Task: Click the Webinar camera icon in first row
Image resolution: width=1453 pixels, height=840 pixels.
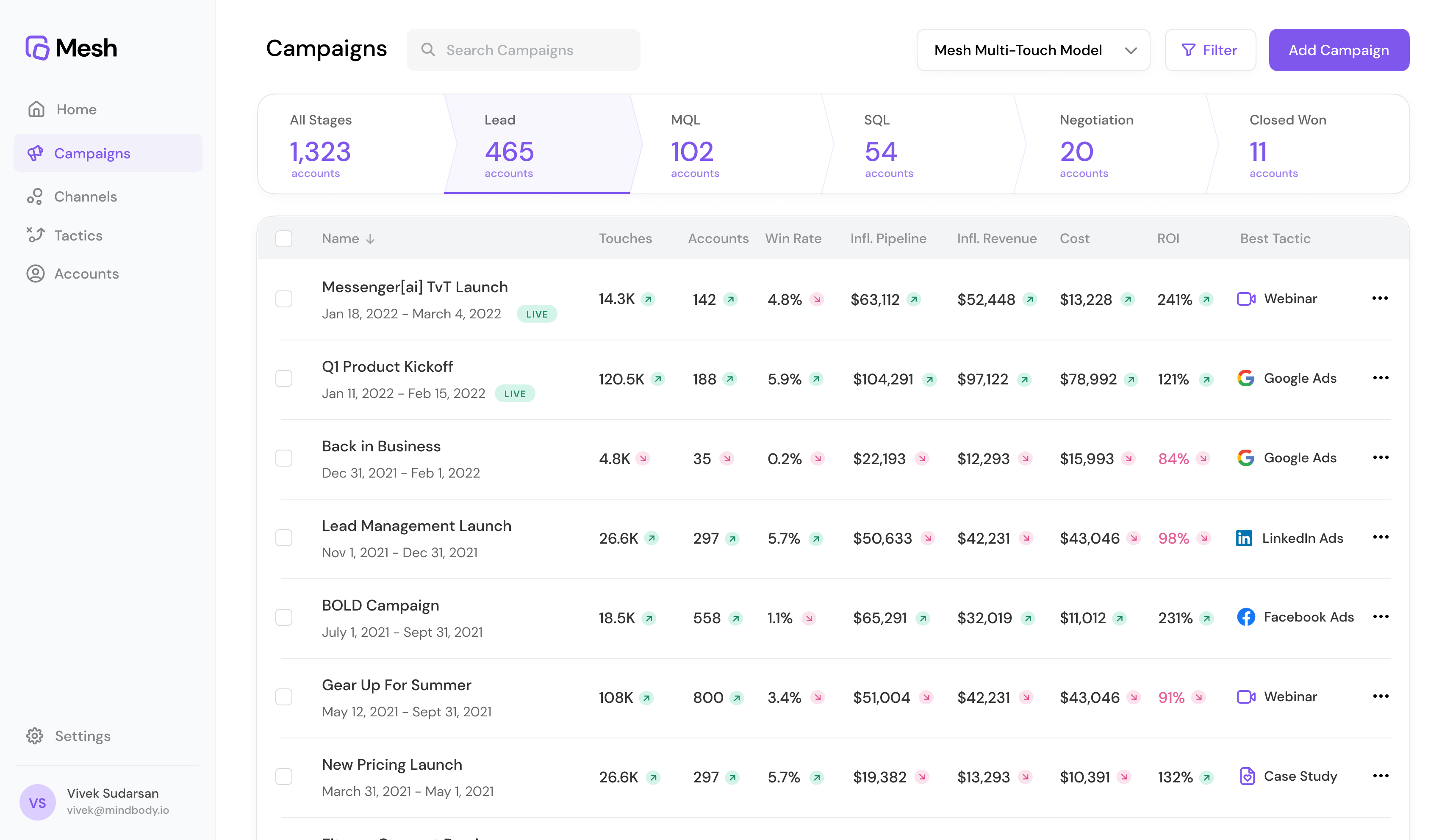Action: pyautogui.click(x=1245, y=299)
